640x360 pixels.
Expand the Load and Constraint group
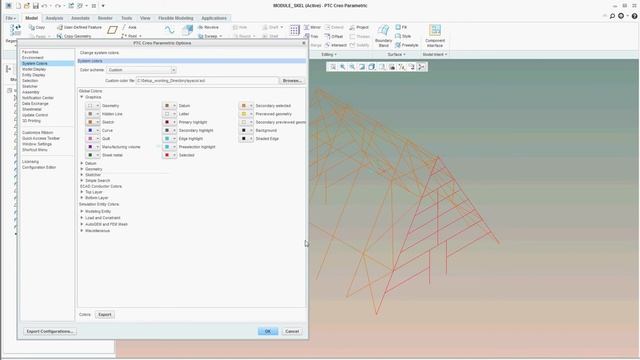[82, 218]
